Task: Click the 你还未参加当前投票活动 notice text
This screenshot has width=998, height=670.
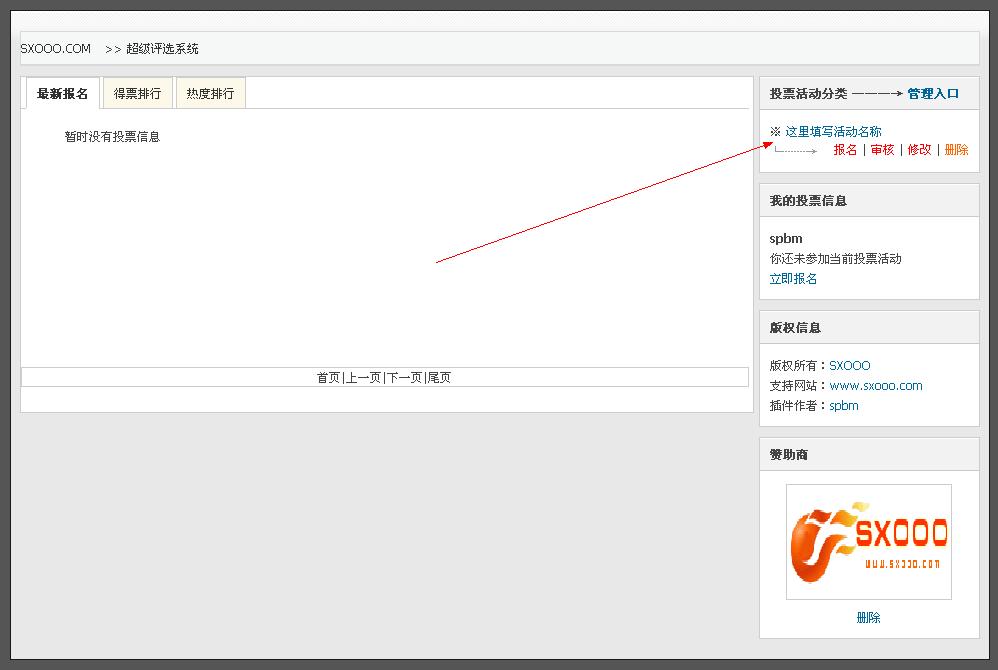Action: pyautogui.click(x=836, y=258)
